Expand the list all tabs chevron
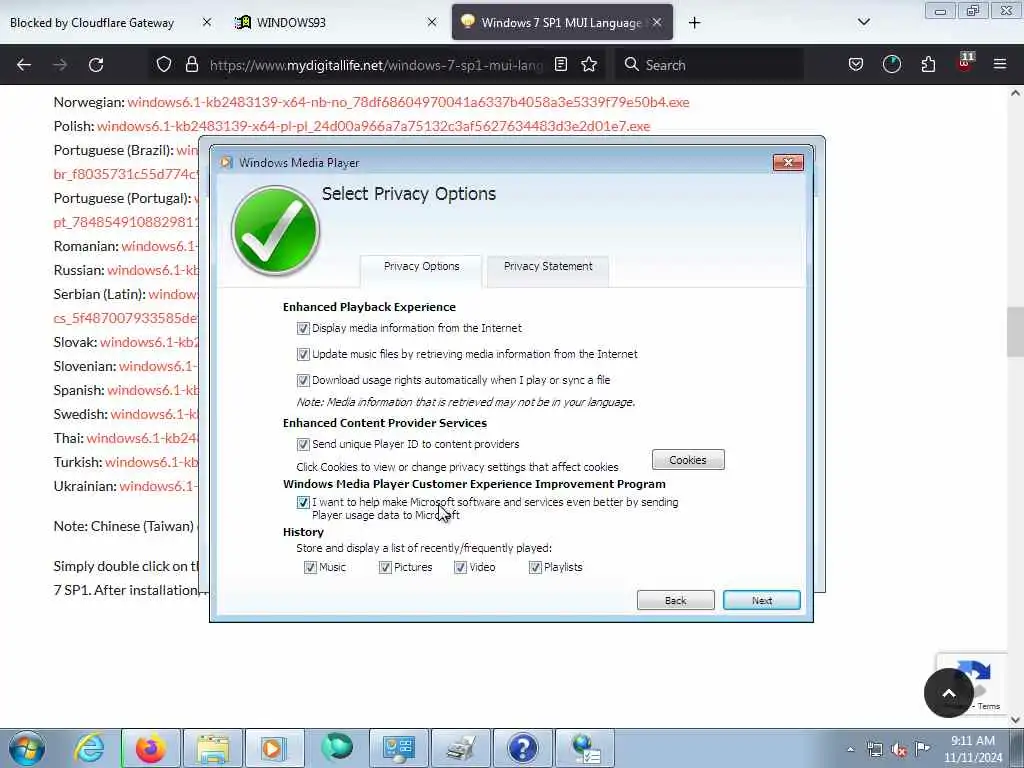The image size is (1024, 768). 863,22
